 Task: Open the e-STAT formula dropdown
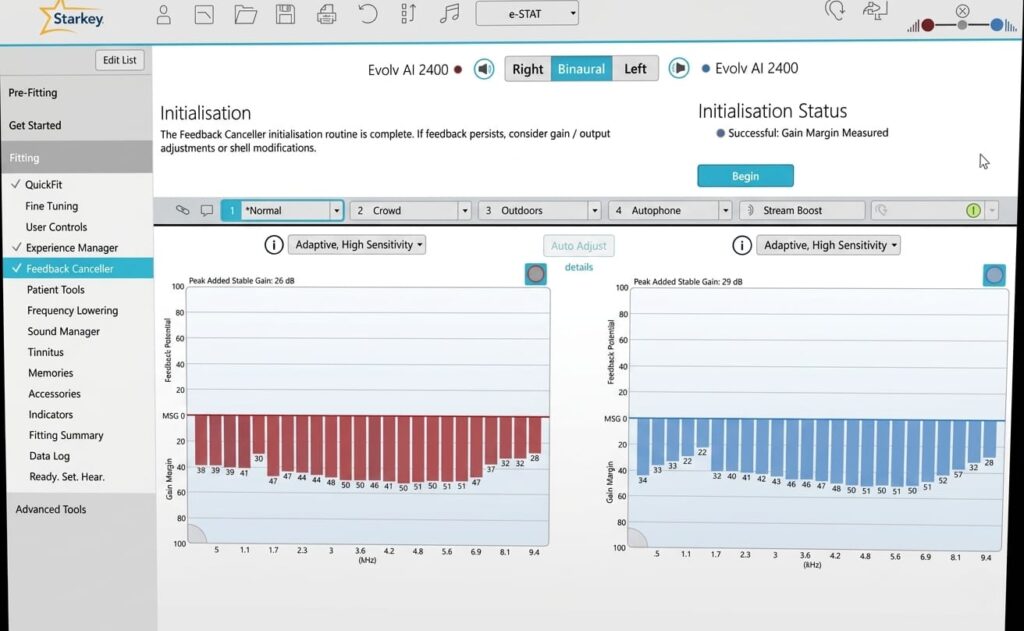coord(527,13)
